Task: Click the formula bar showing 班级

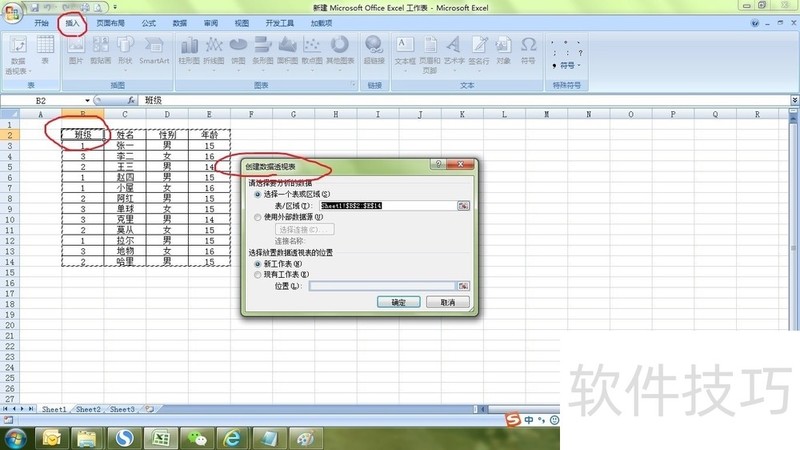Action: coord(464,101)
